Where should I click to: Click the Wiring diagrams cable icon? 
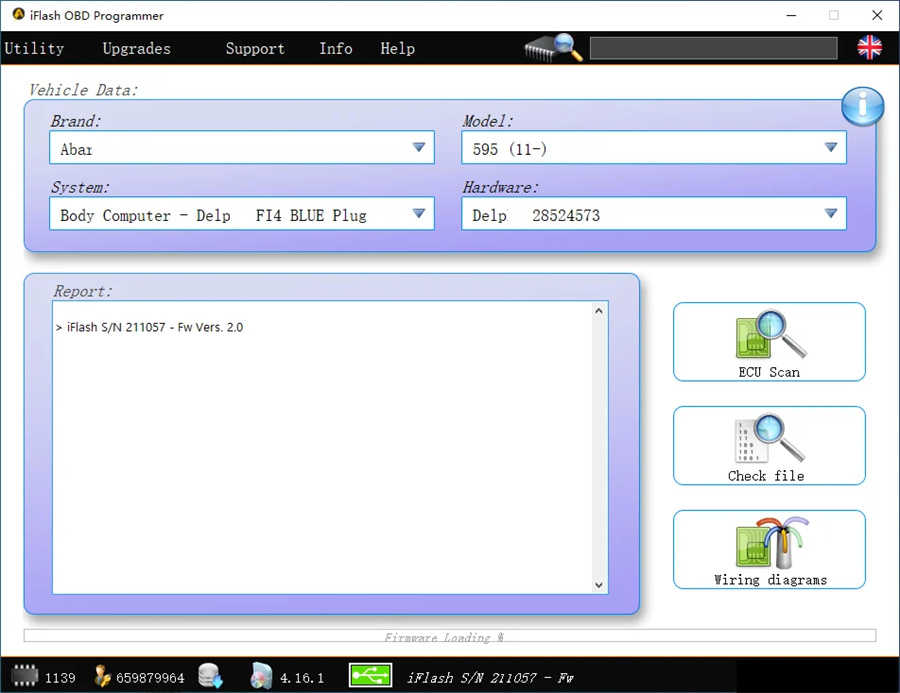pos(772,542)
